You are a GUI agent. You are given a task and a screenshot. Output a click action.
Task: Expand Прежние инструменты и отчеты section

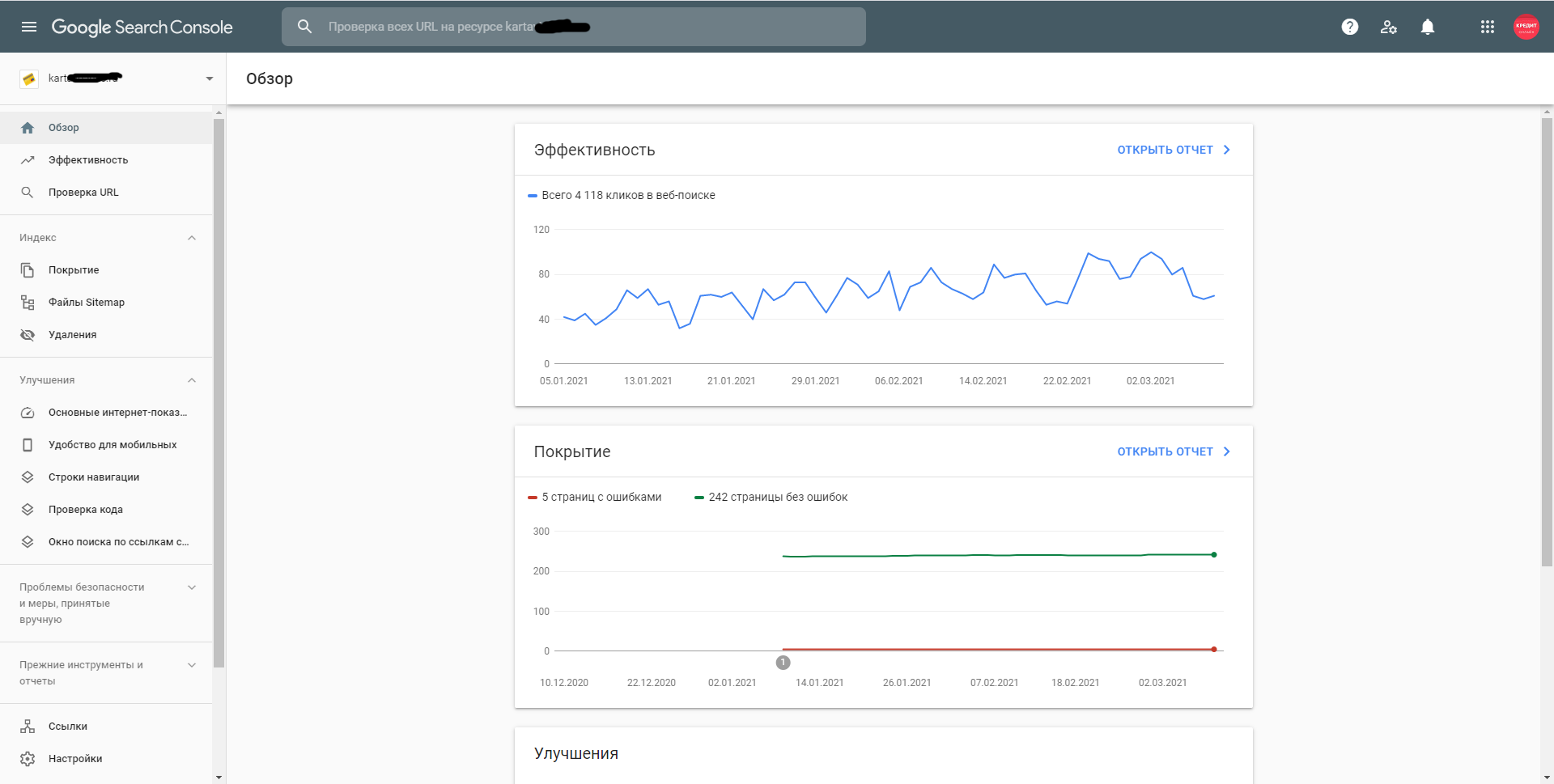pos(192,665)
